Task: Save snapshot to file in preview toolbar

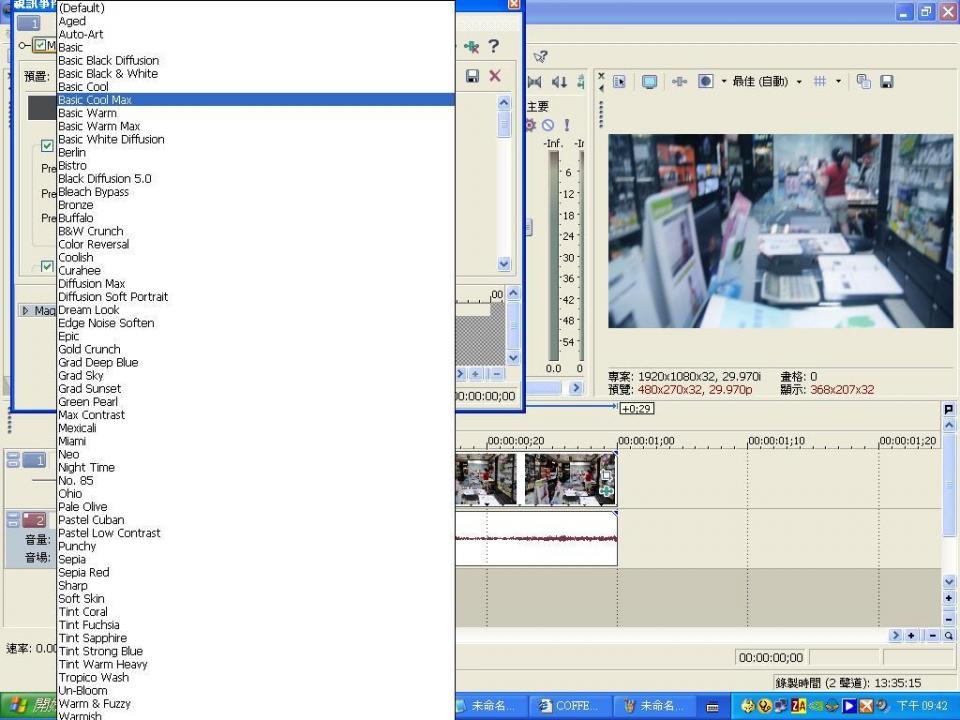Action: pyautogui.click(x=886, y=81)
